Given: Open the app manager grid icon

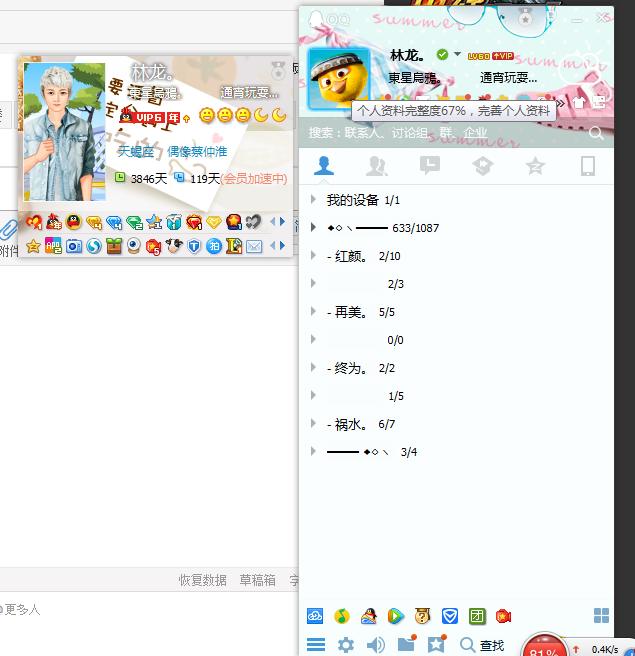Looking at the screenshot, I should point(601,615).
